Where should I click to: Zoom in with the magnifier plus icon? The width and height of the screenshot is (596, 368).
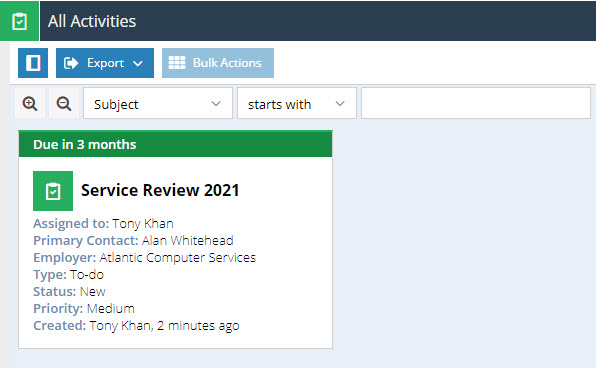click(x=30, y=103)
